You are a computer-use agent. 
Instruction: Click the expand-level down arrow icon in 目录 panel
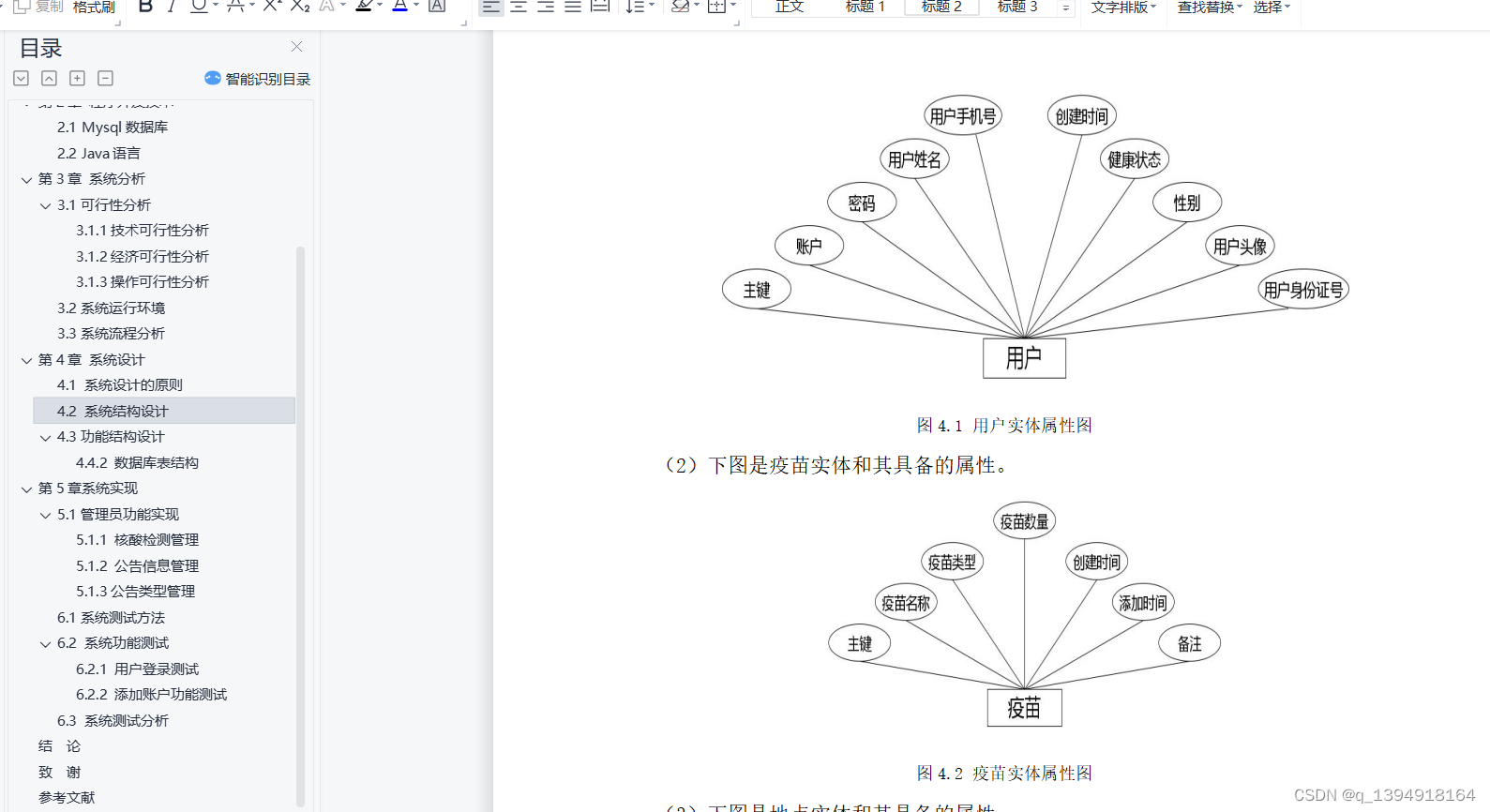[22, 79]
